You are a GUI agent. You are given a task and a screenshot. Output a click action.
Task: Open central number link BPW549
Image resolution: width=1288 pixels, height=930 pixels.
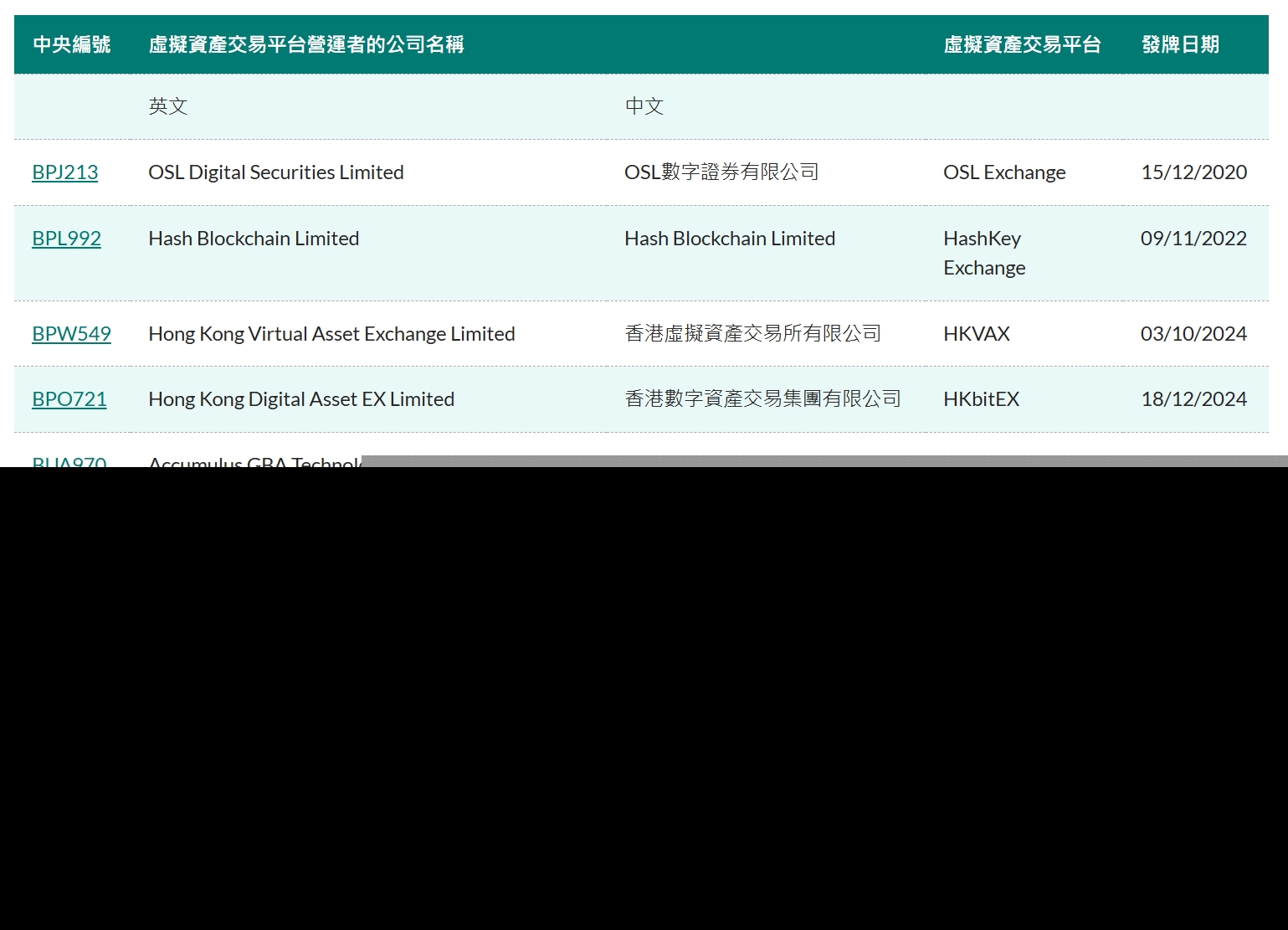(71, 334)
